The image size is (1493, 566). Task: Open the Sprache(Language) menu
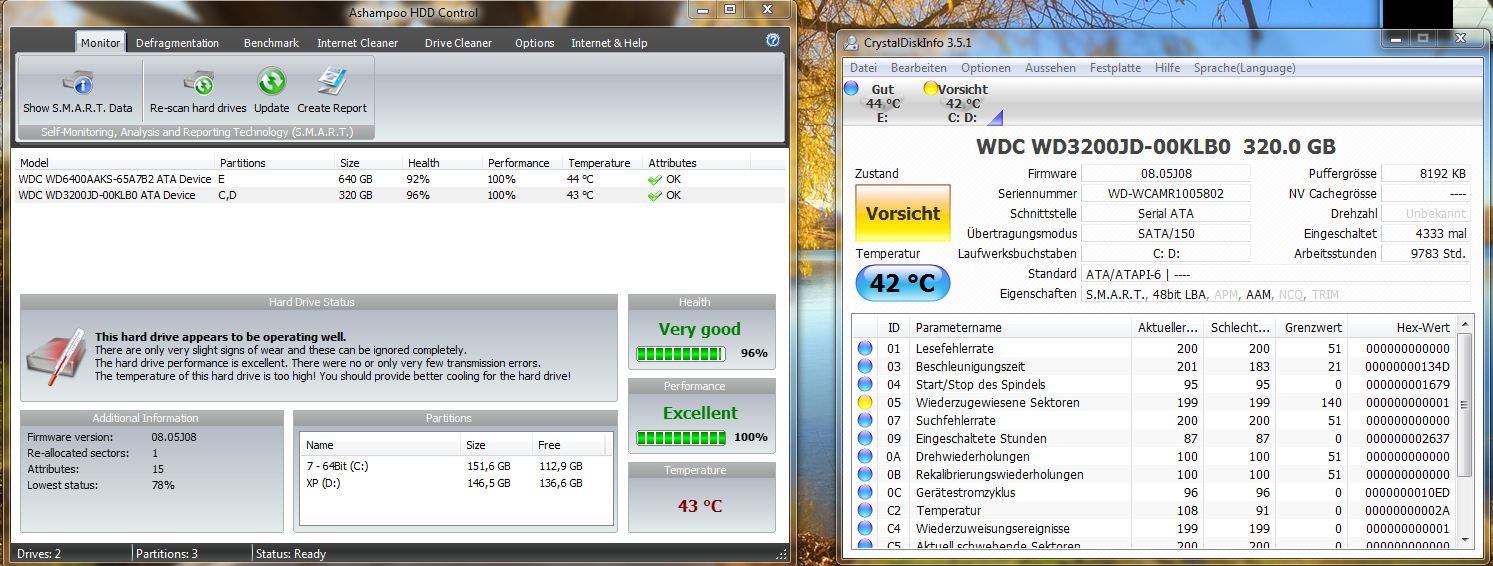click(1244, 68)
